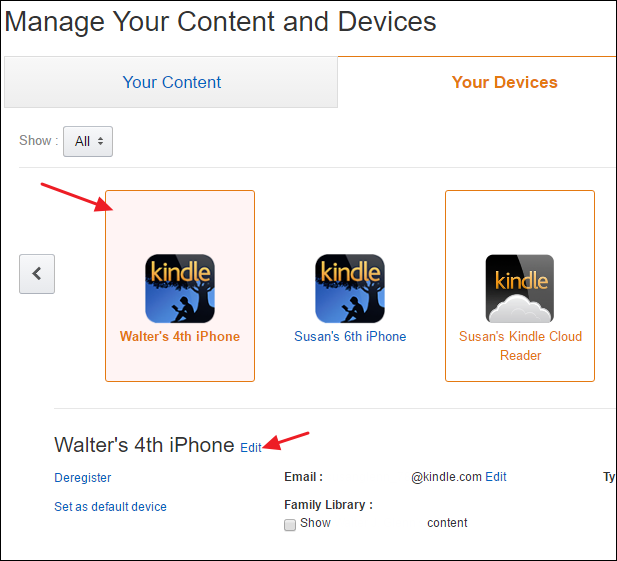
Task: Click the Deregister link
Action: pyautogui.click(x=83, y=478)
